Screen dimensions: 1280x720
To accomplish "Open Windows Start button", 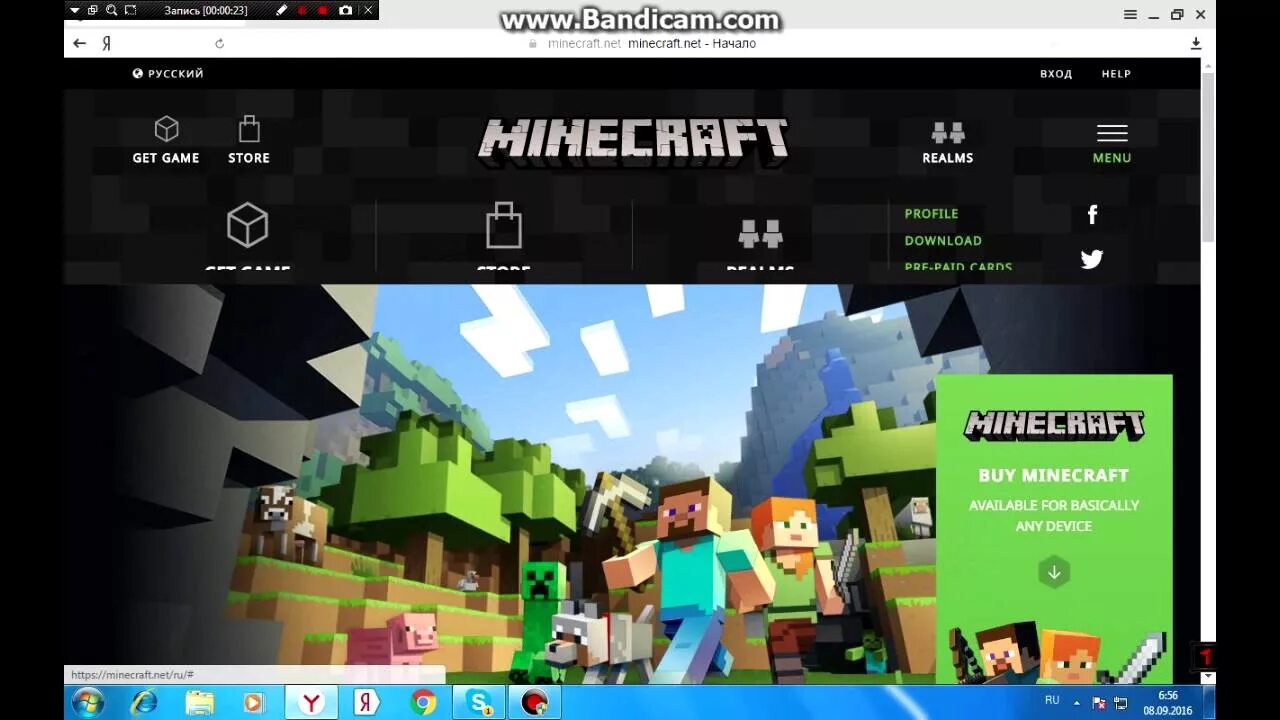I will (x=87, y=702).
